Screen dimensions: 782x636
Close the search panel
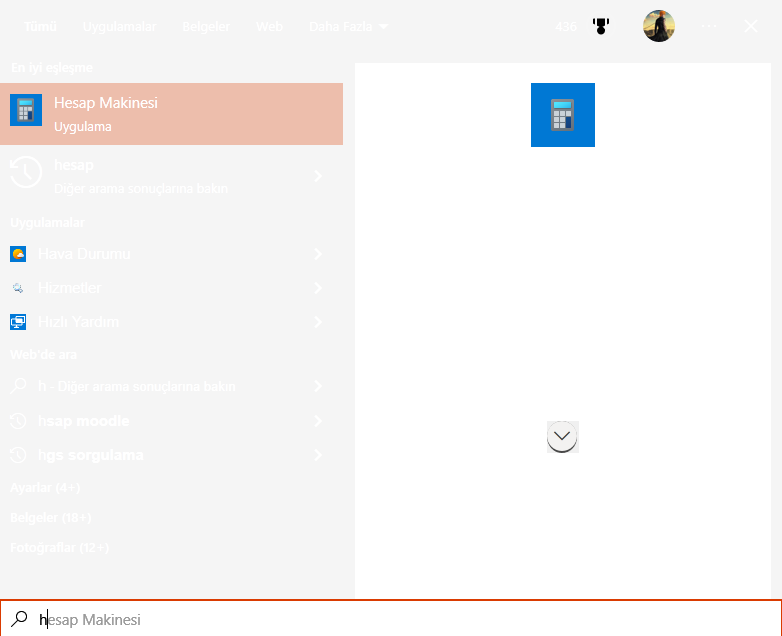751,26
